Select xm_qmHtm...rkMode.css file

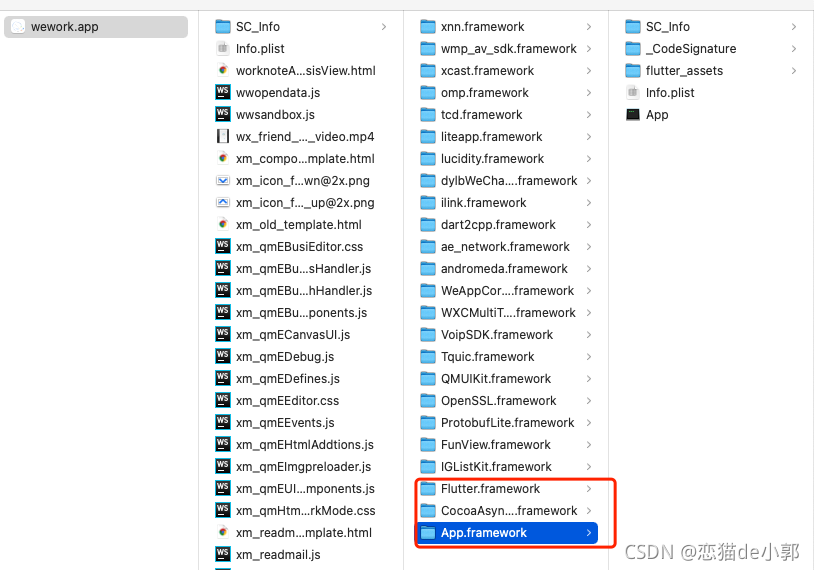(x=301, y=510)
